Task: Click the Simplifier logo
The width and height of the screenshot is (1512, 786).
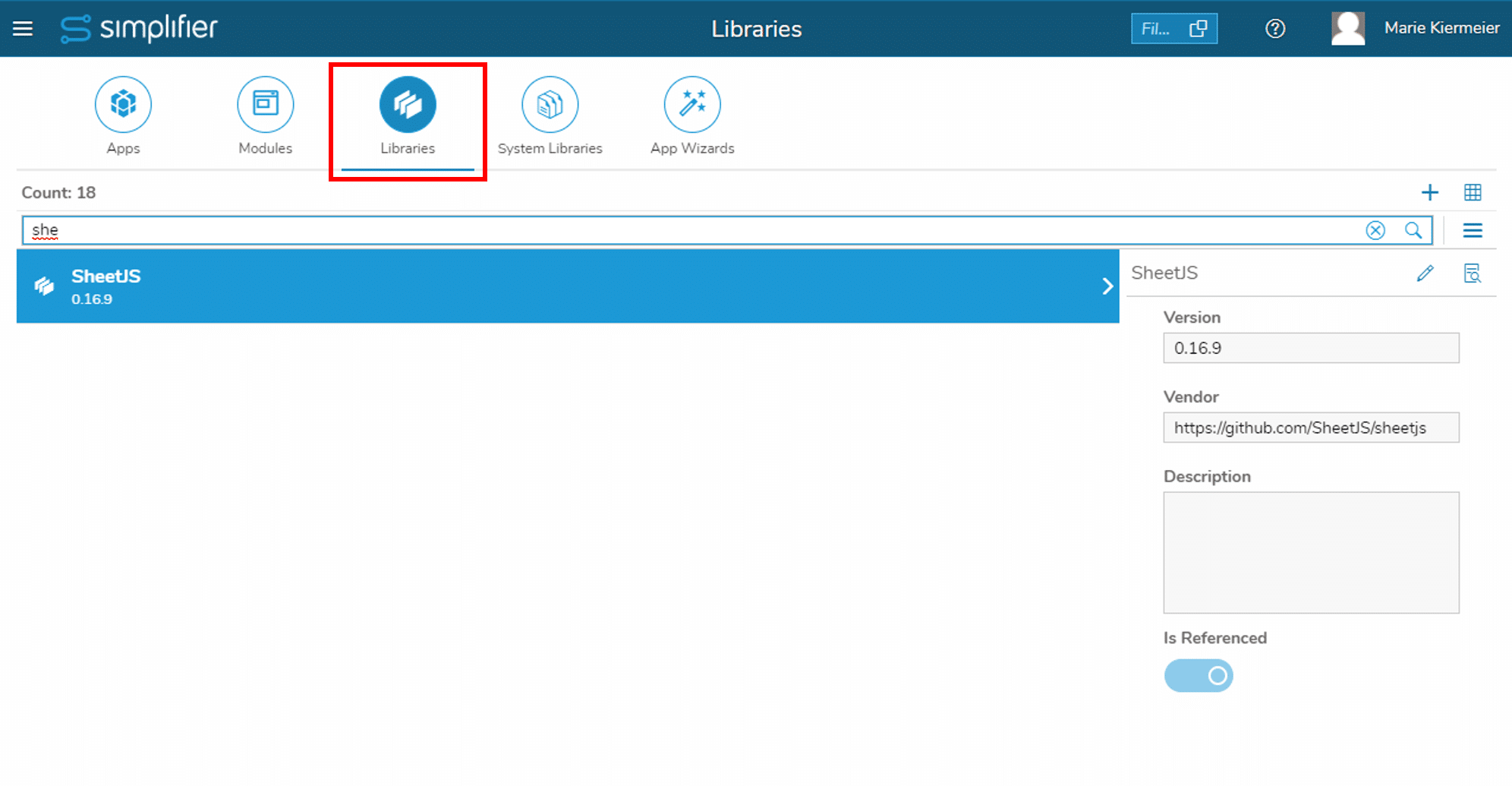Action: click(139, 29)
